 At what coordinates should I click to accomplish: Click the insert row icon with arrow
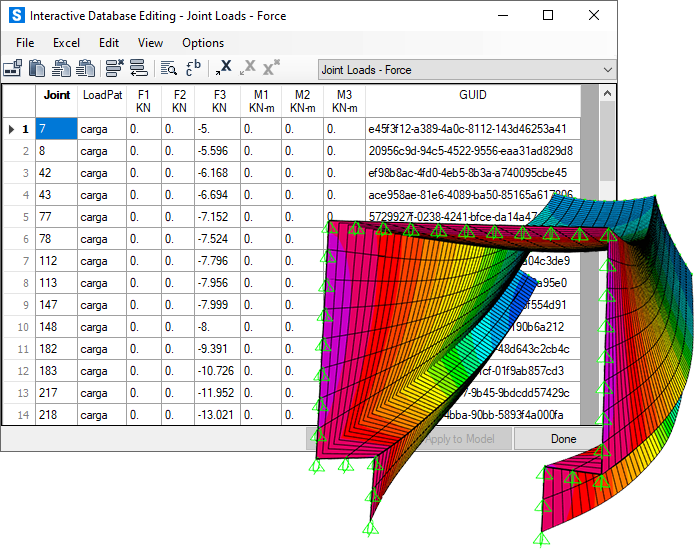click(138, 69)
